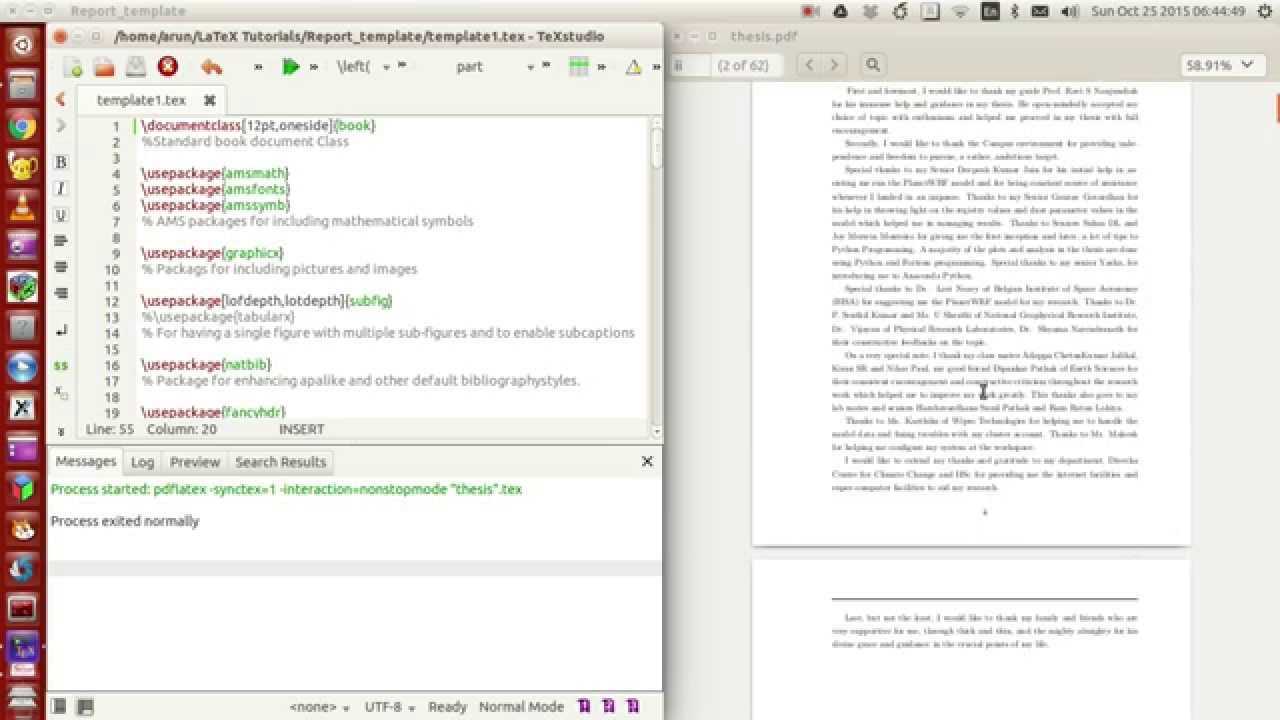Toggle the side panel icon in the status bar

(59, 706)
